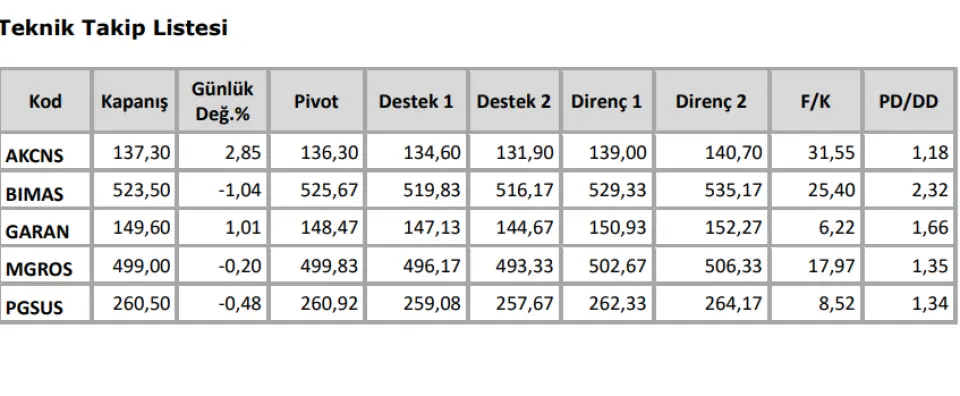Click the Destek 1 header
The width and height of the screenshot is (960, 396).
pyautogui.click(x=416, y=101)
